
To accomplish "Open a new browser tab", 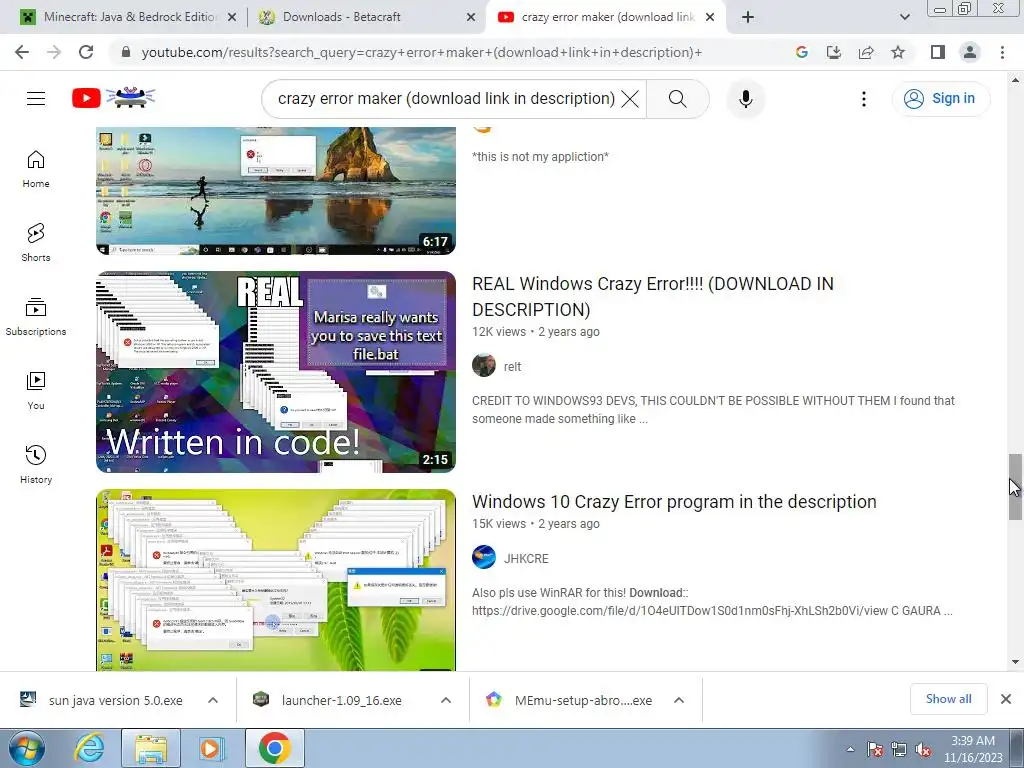I will (748, 18).
